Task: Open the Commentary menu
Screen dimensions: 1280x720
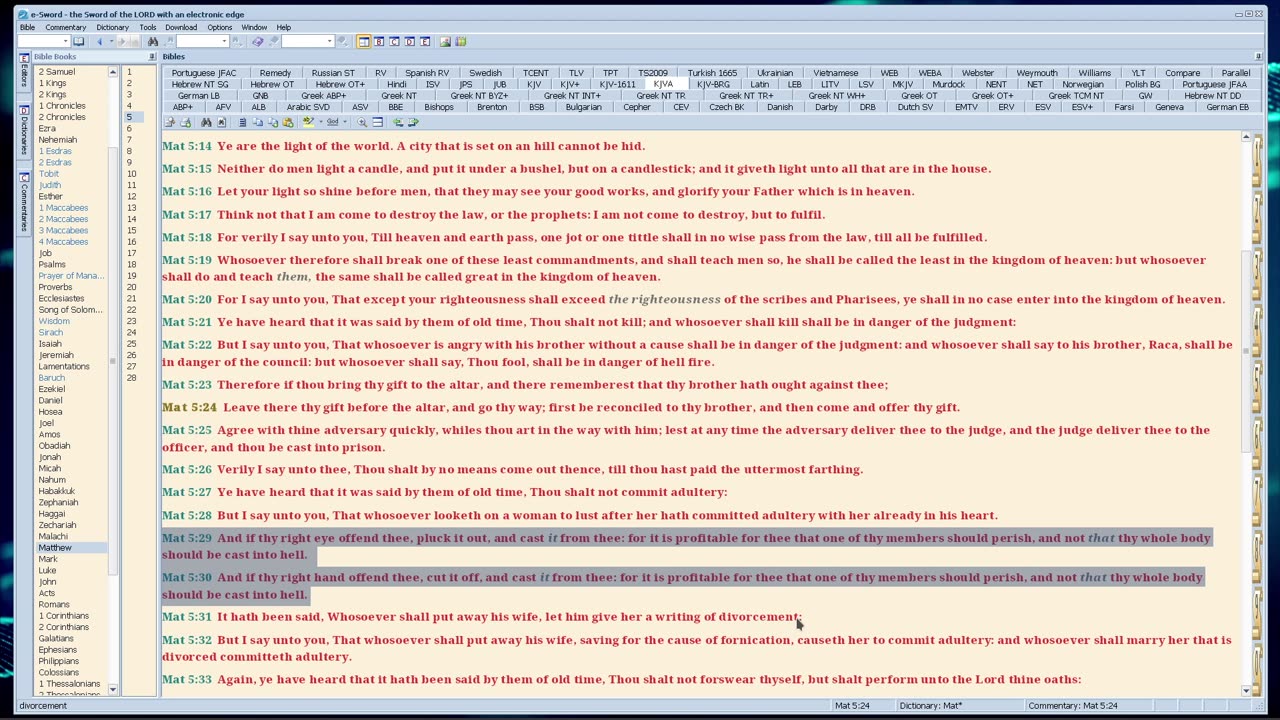Action: (65, 27)
